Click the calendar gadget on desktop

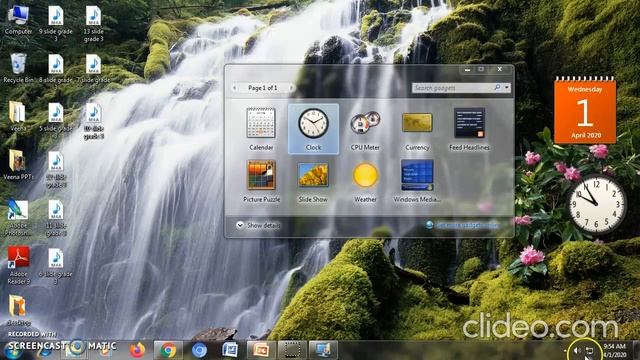click(585, 109)
